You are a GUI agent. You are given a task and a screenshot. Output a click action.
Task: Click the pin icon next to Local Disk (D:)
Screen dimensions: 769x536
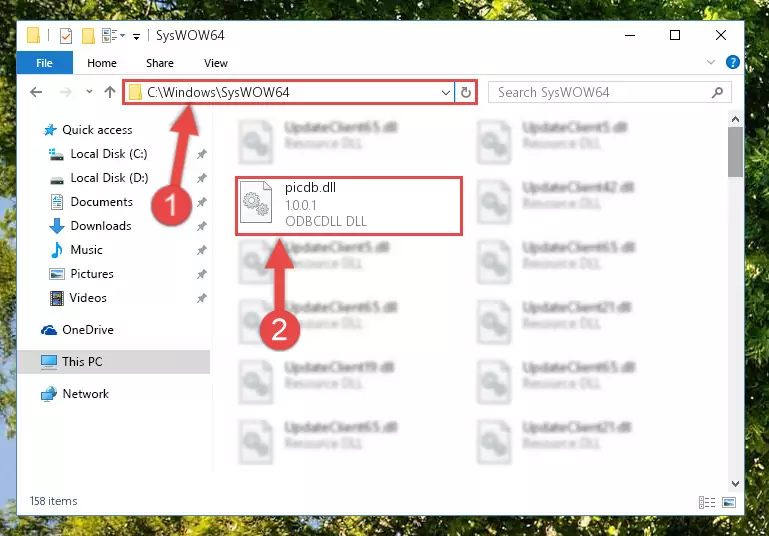tap(202, 179)
